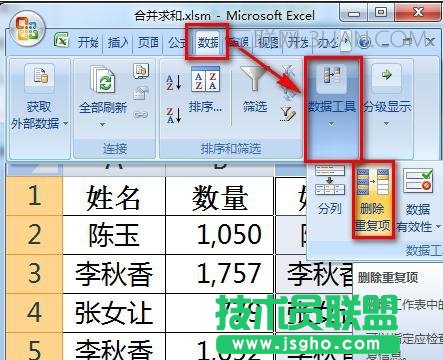This screenshot has width=443, height=360.
Task: Select row header 1
Action: [x=34, y=196]
